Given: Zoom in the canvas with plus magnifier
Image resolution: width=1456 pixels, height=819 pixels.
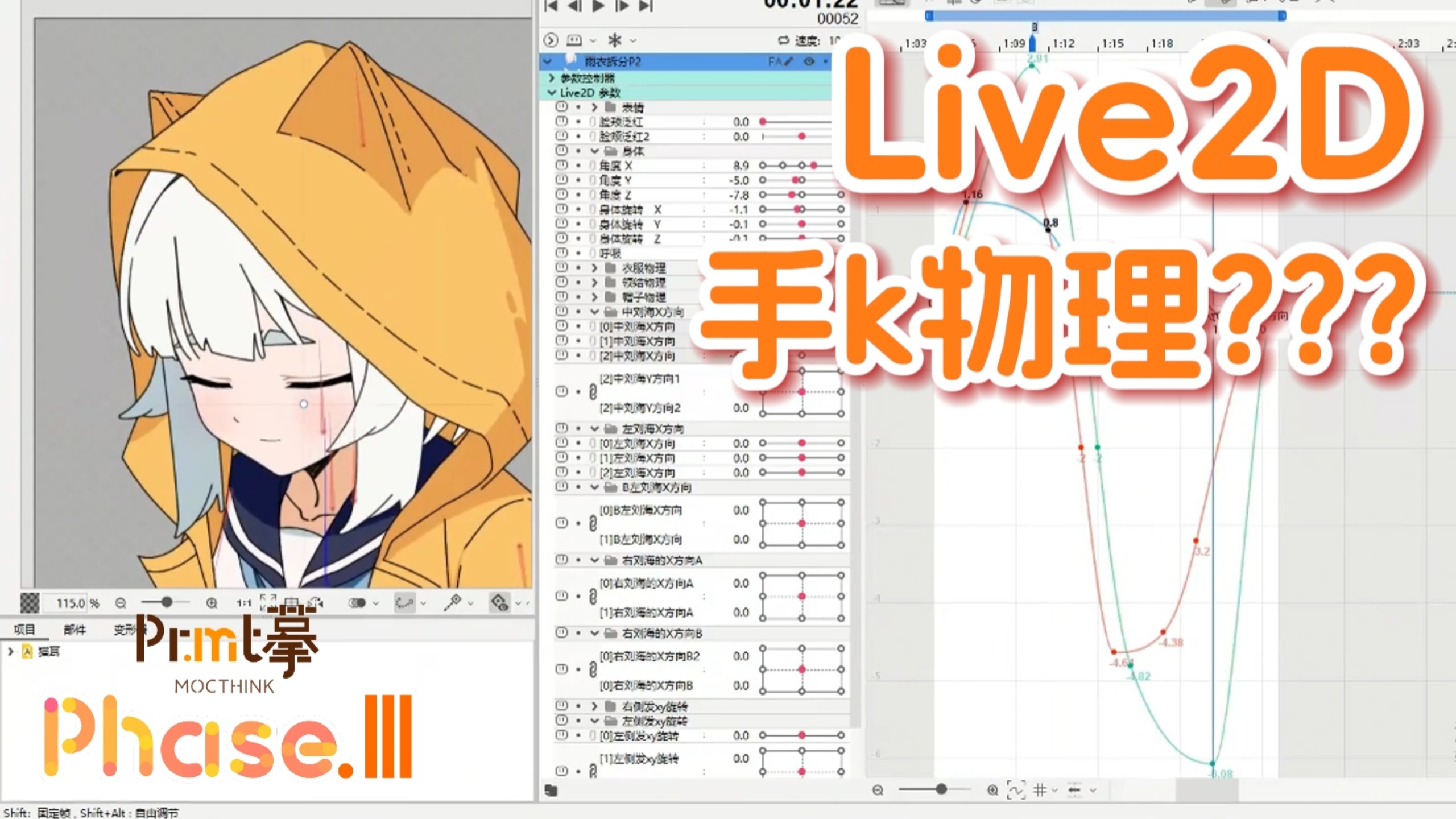Looking at the screenshot, I should pyautogui.click(x=212, y=603).
